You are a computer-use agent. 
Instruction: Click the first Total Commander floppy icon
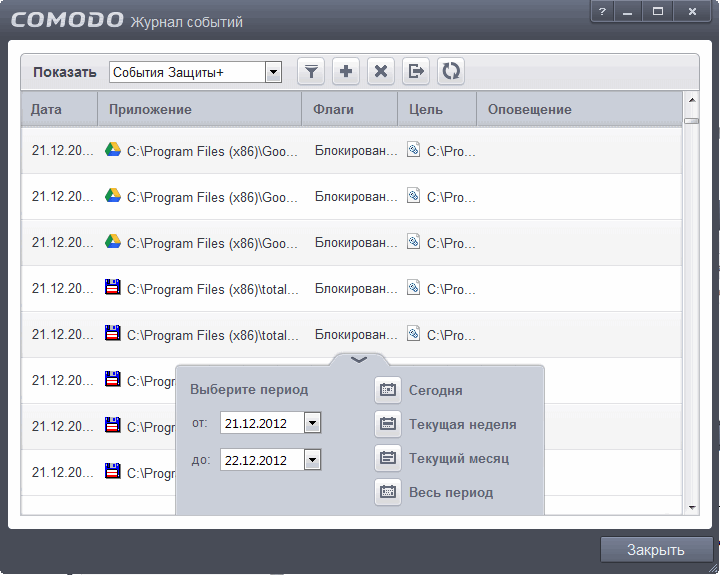[x=112, y=288]
